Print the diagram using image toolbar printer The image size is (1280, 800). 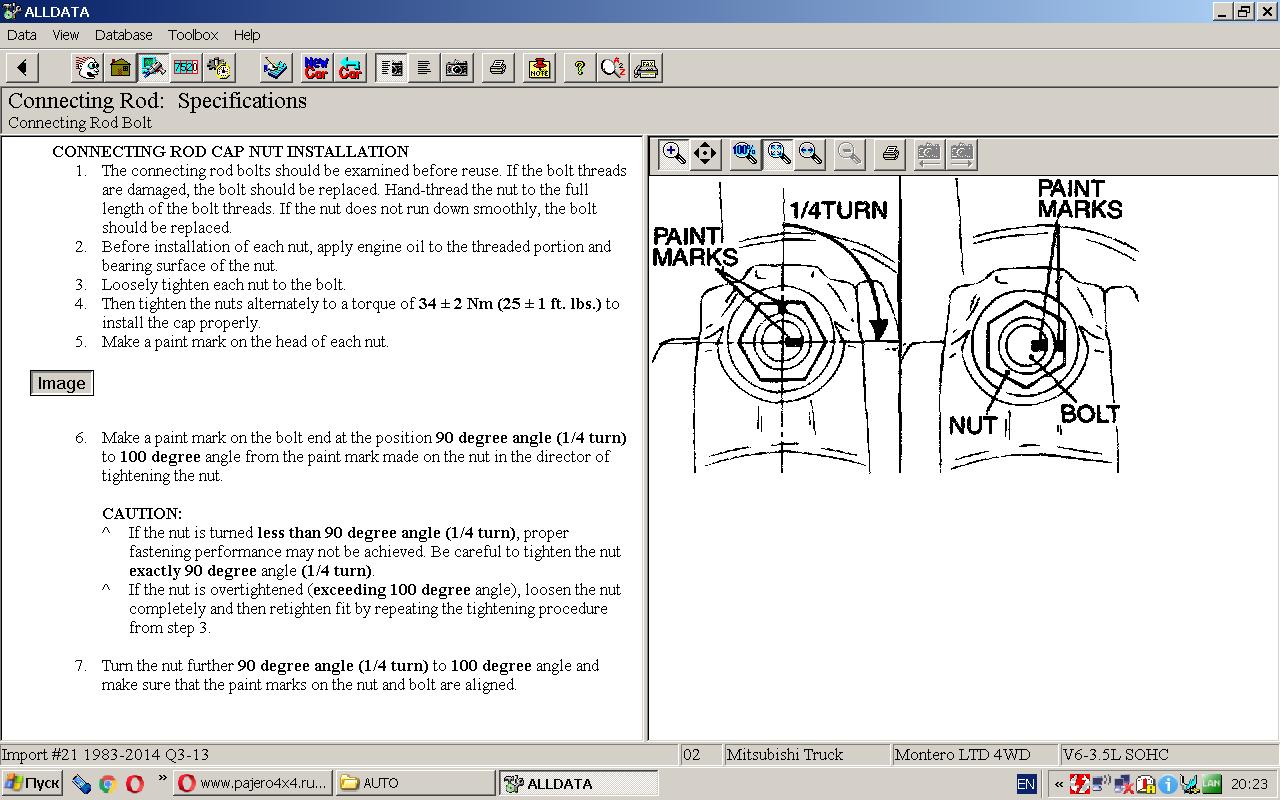(x=890, y=154)
